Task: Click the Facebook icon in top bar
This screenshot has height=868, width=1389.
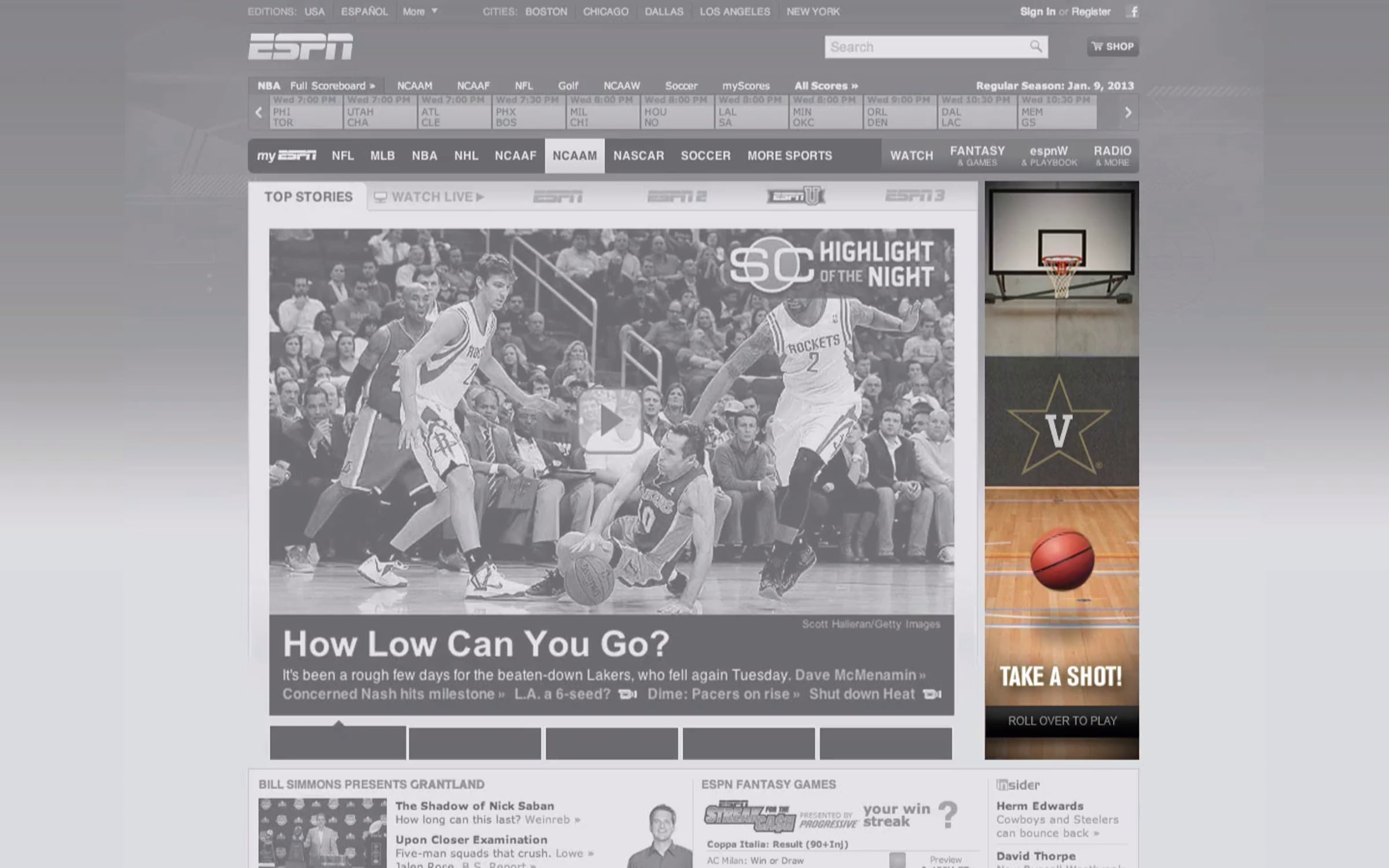Action: coord(1133,12)
